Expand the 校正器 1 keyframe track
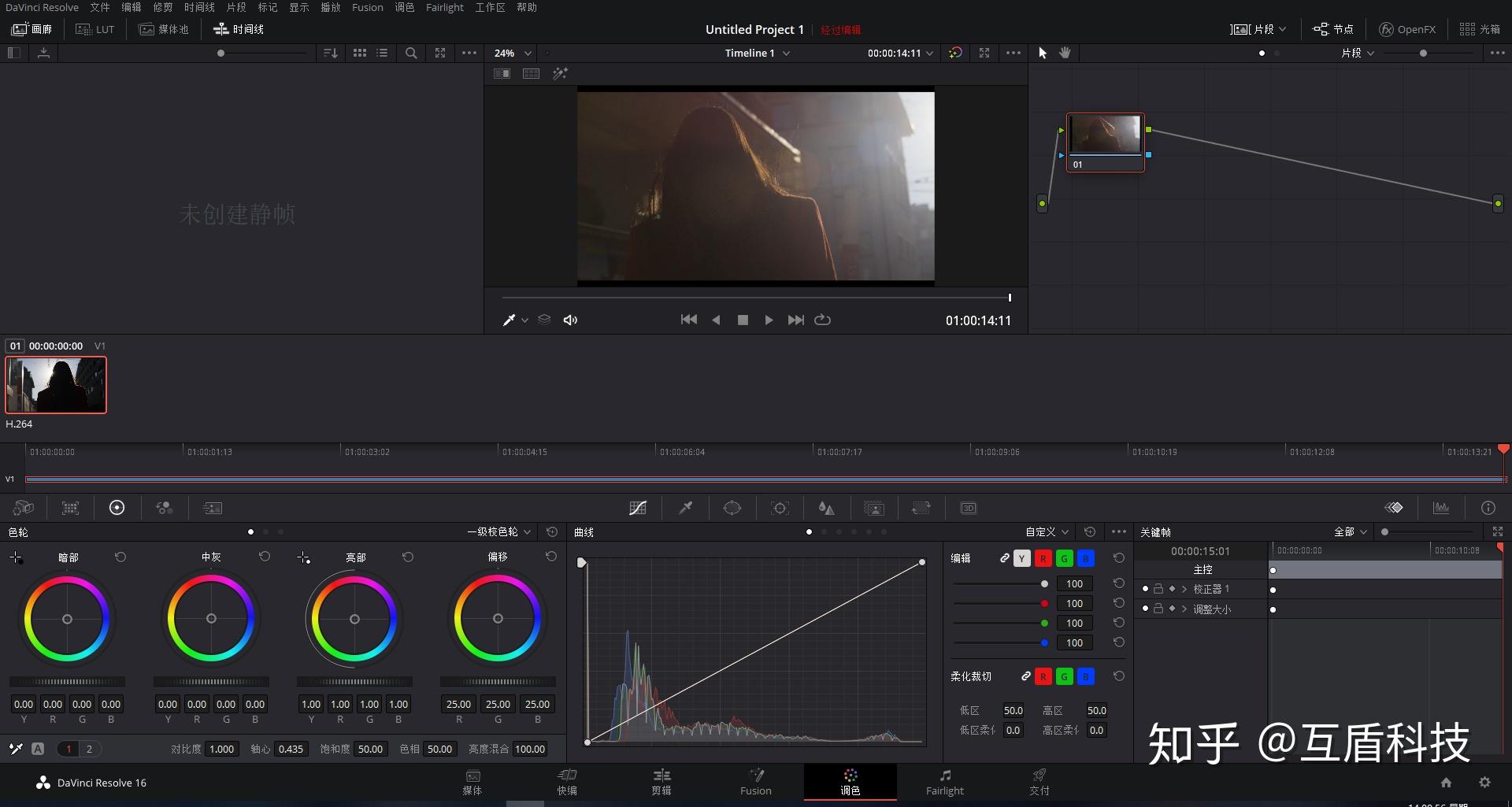The image size is (1512, 807). pyautogui.click(x=1184, y=589)
